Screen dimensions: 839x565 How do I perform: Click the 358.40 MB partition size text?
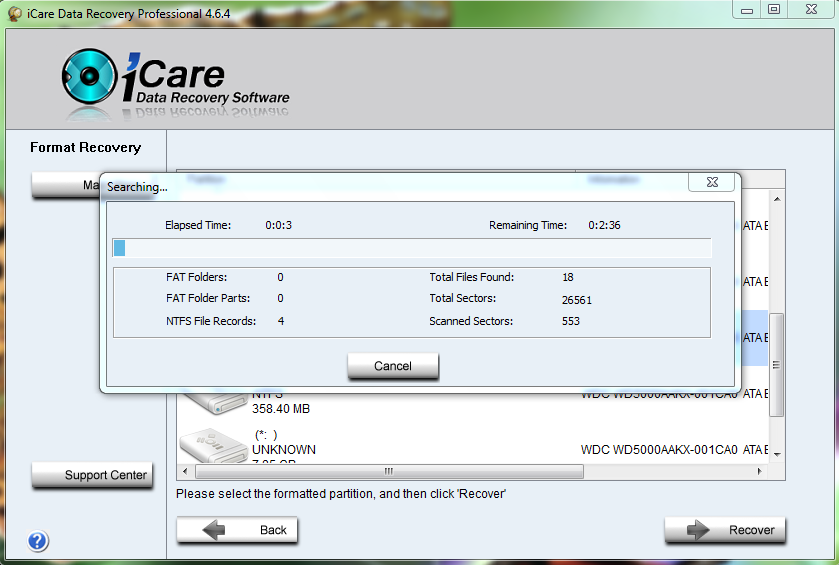[x=281, y=409]
